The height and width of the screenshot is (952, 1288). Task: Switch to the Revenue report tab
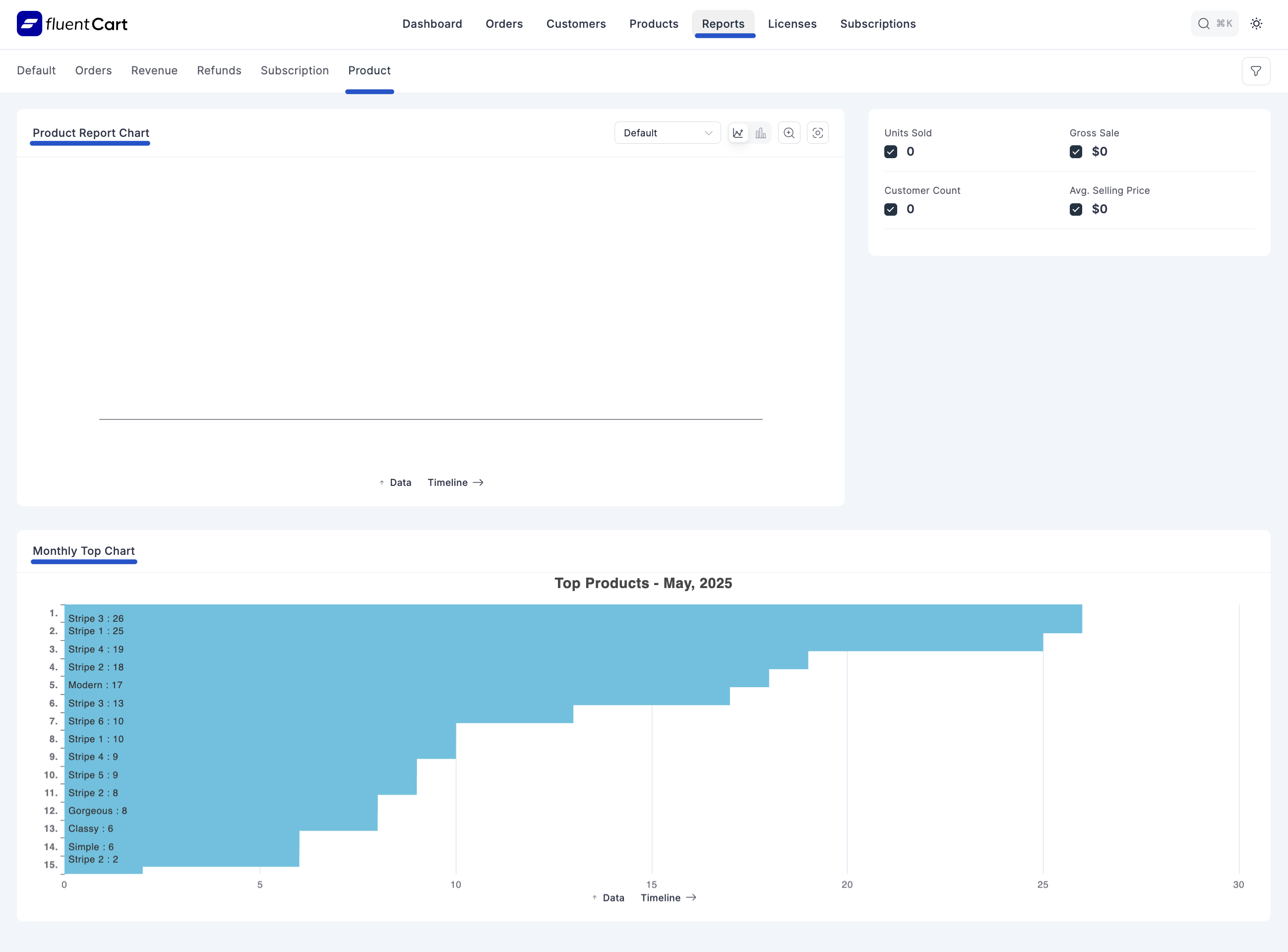coord(154,70)
